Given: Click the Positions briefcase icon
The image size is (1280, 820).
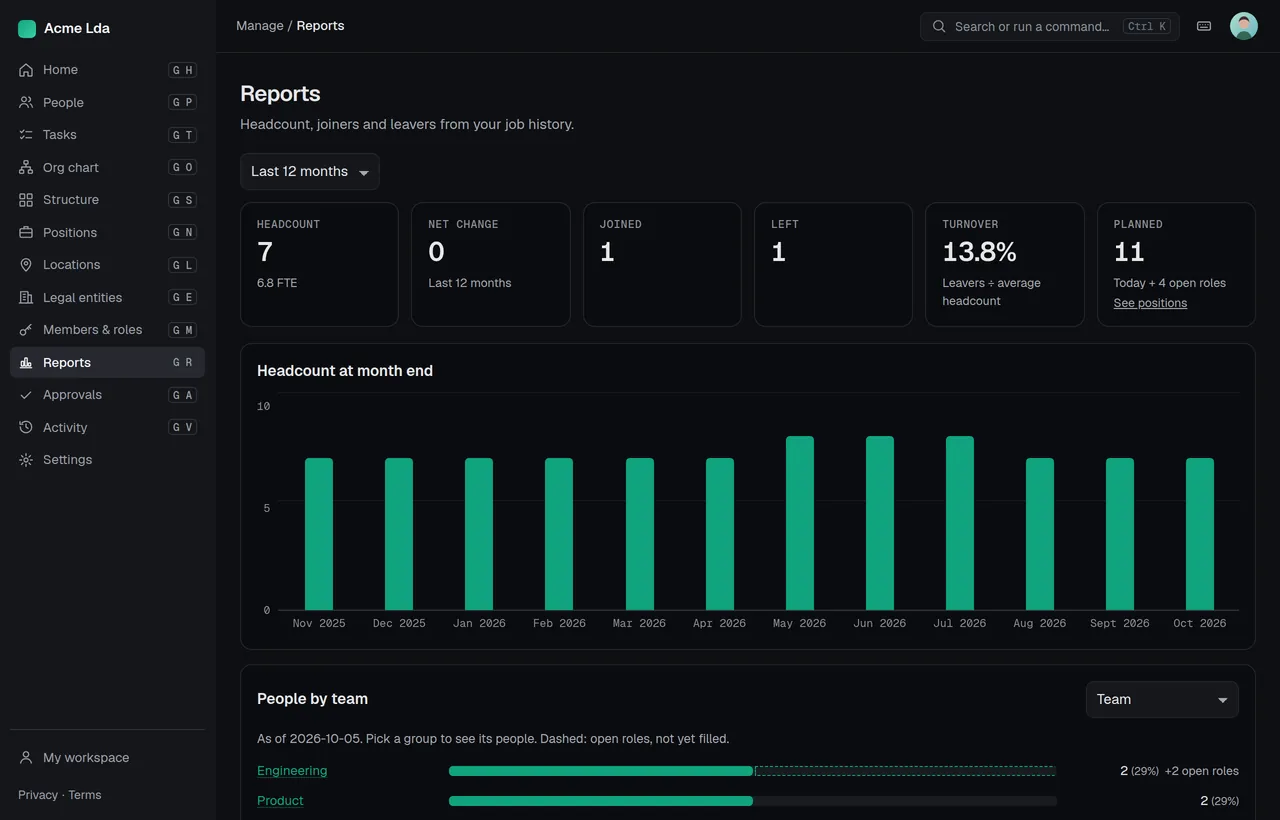Looking at the screenshot, I should point(26,233).
